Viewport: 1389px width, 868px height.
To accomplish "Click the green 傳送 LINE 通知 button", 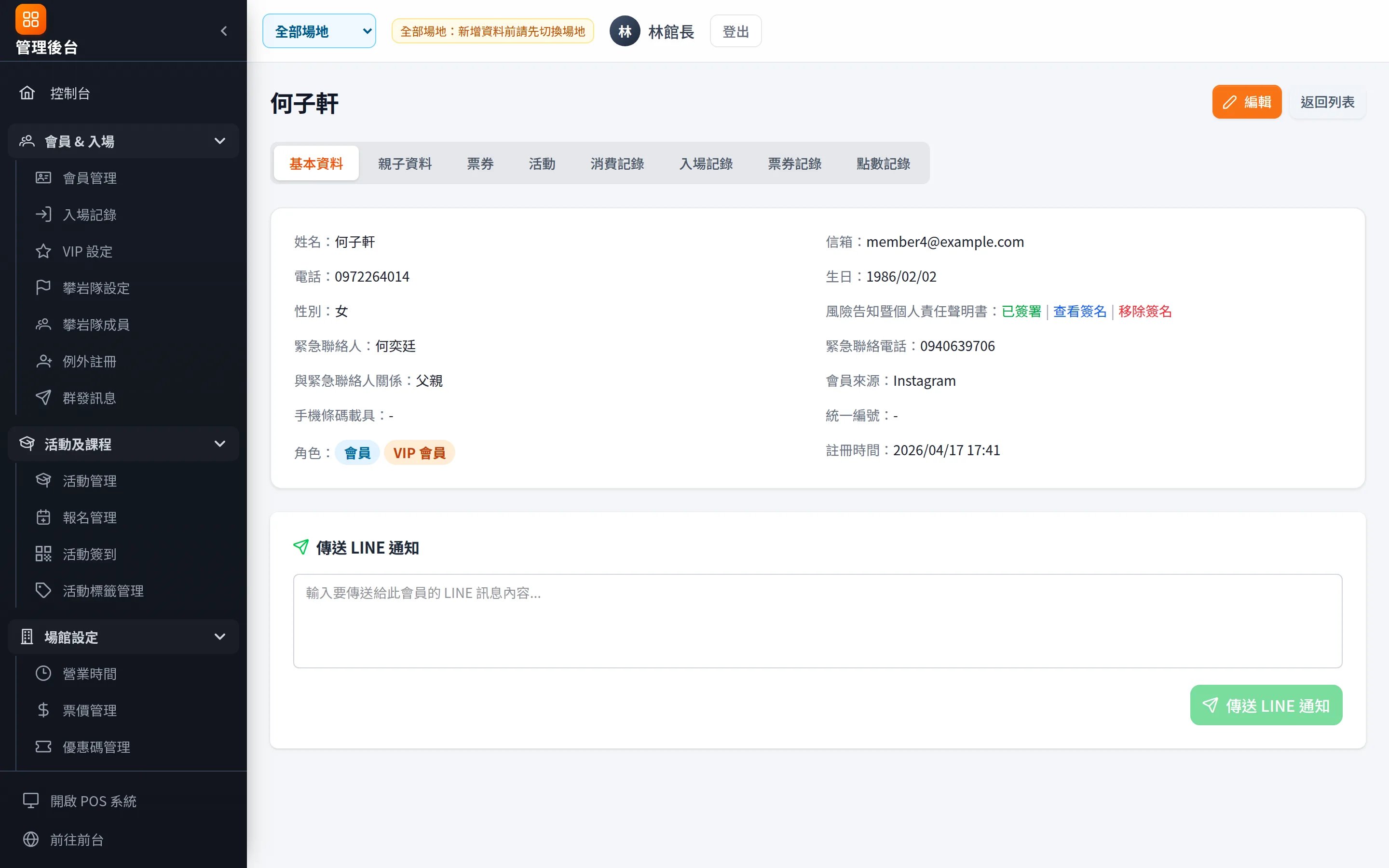I will click(1266, 705).
